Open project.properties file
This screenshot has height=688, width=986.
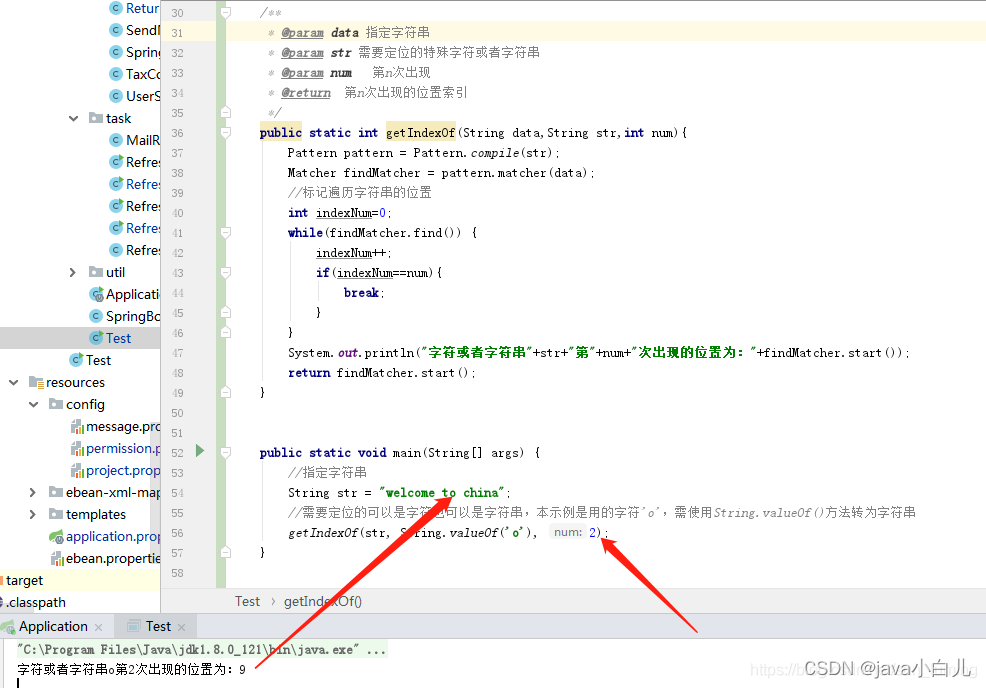[123, 470]
